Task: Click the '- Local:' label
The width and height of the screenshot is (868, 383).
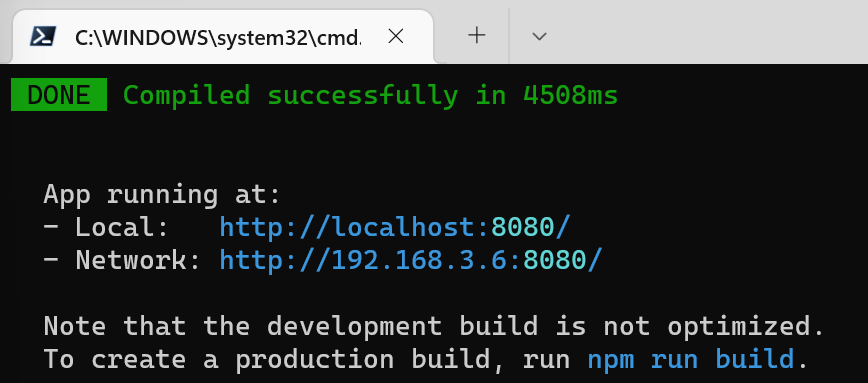Action: coord(105,227)
